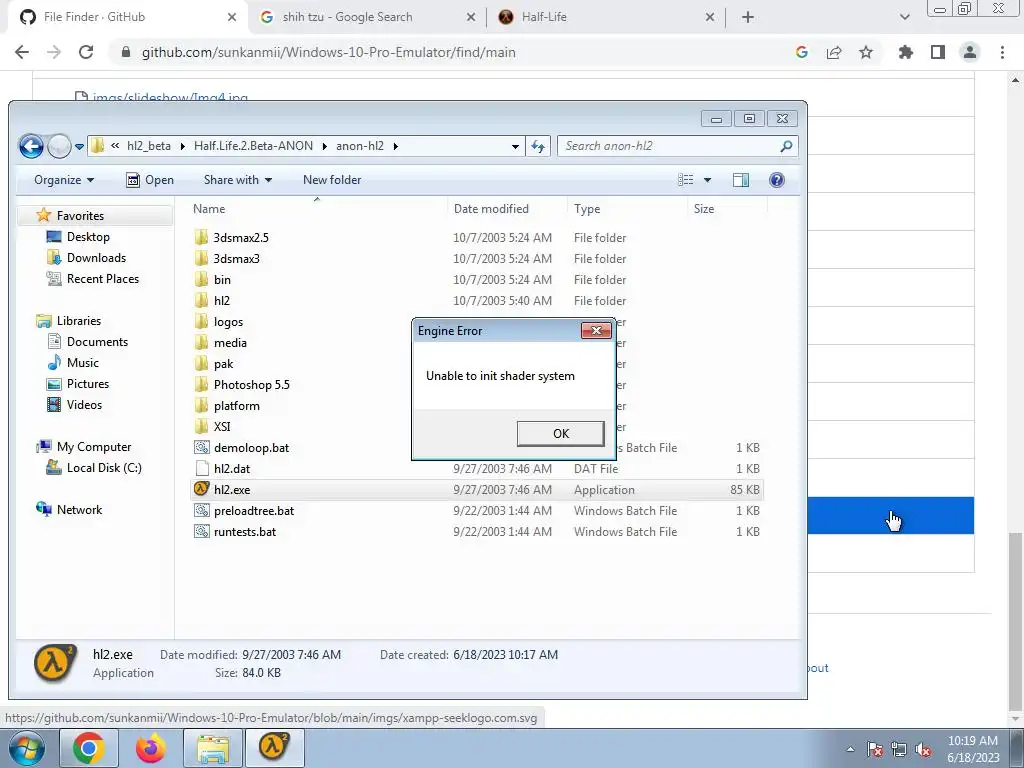The height and width of the screenshot is (768, 1024).
Task: Select the hl2 folder row
Action: coord(477,300)
